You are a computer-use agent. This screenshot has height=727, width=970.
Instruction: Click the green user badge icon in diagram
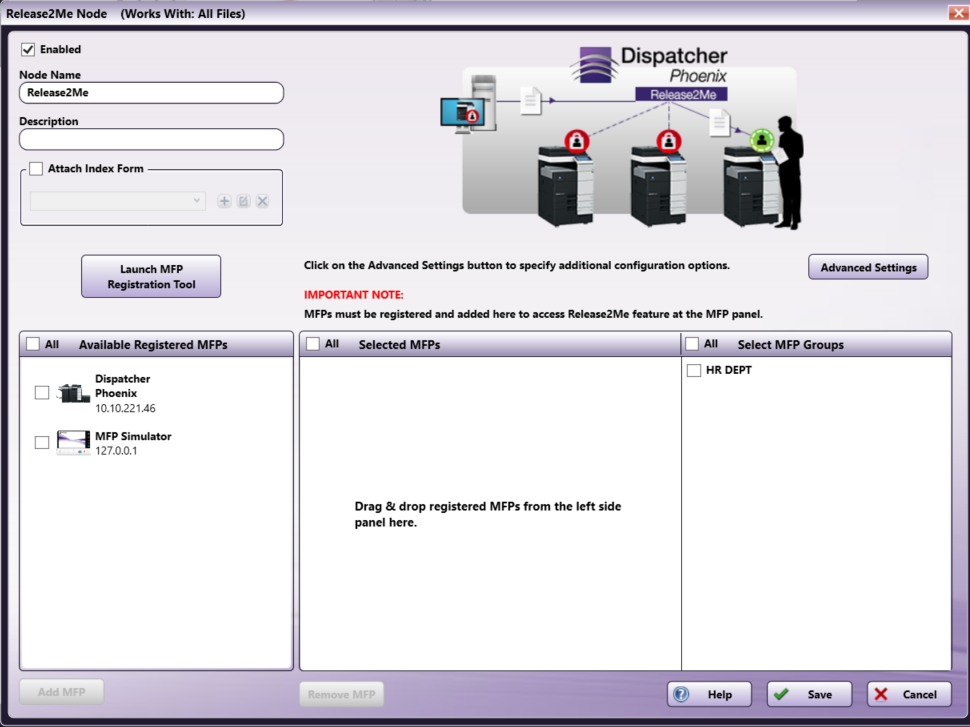tap(762, 140)
